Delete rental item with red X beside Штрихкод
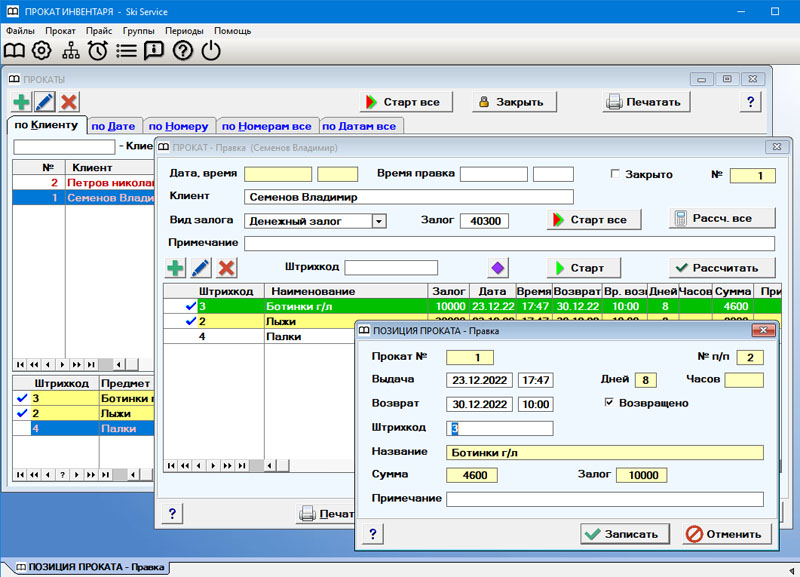The image size is (800, 577). pos(227,268)
